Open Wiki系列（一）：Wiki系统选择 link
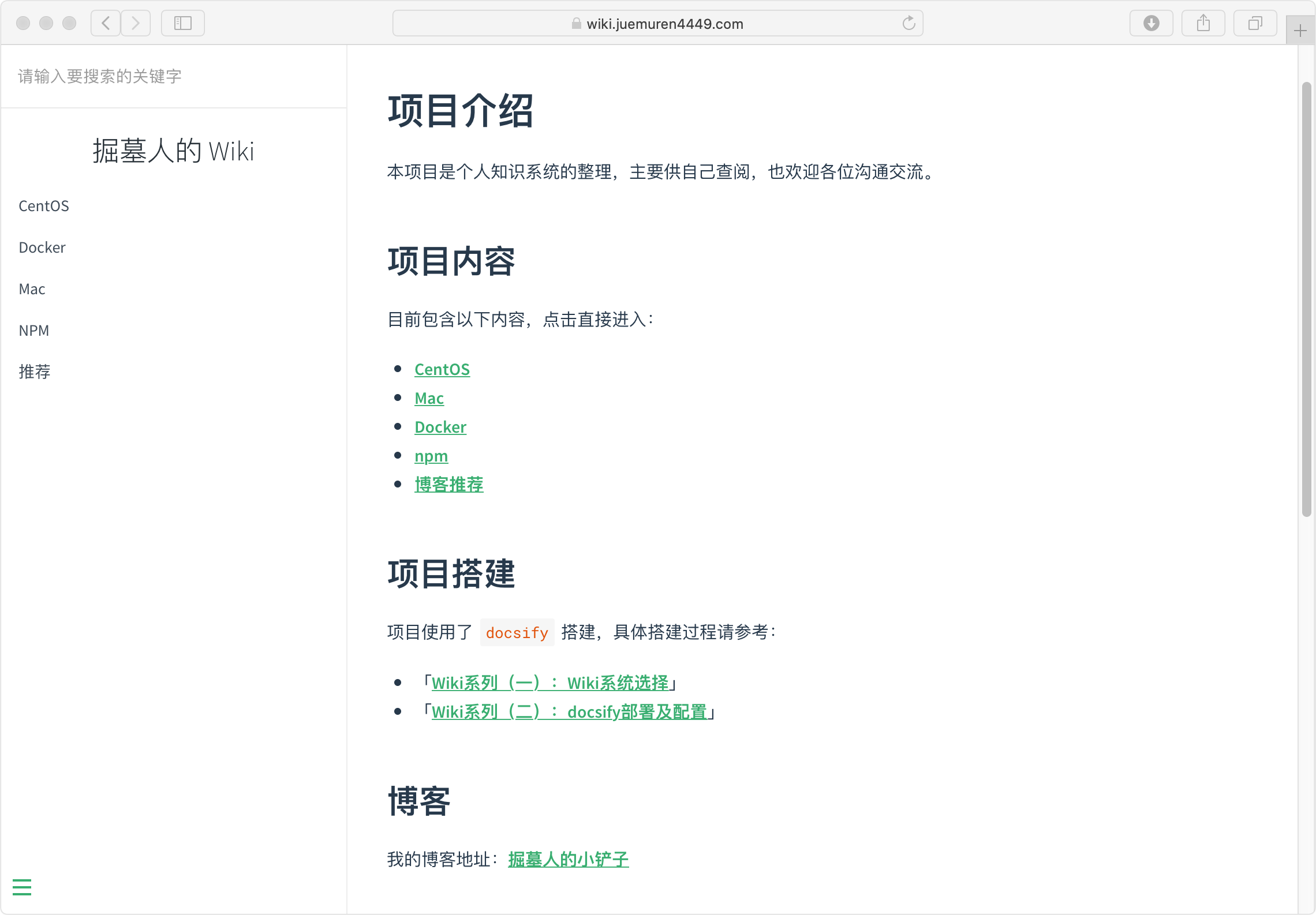The image size is (1316, 915). pos(550,683)
